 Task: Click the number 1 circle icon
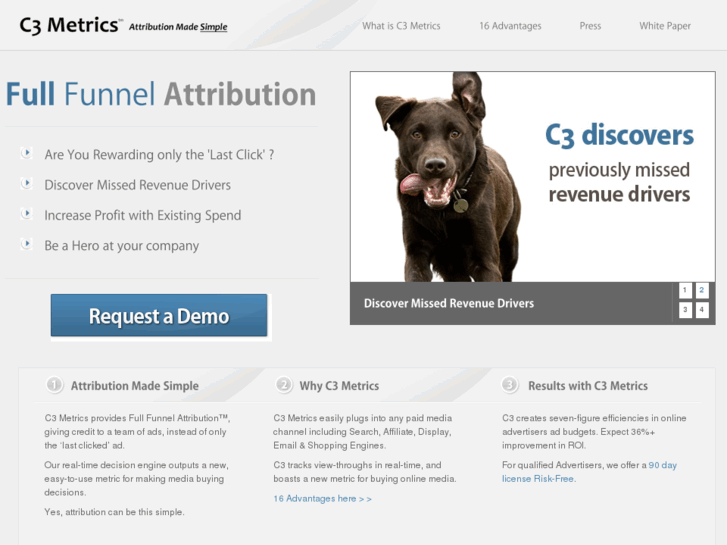[x=54, y=385]
